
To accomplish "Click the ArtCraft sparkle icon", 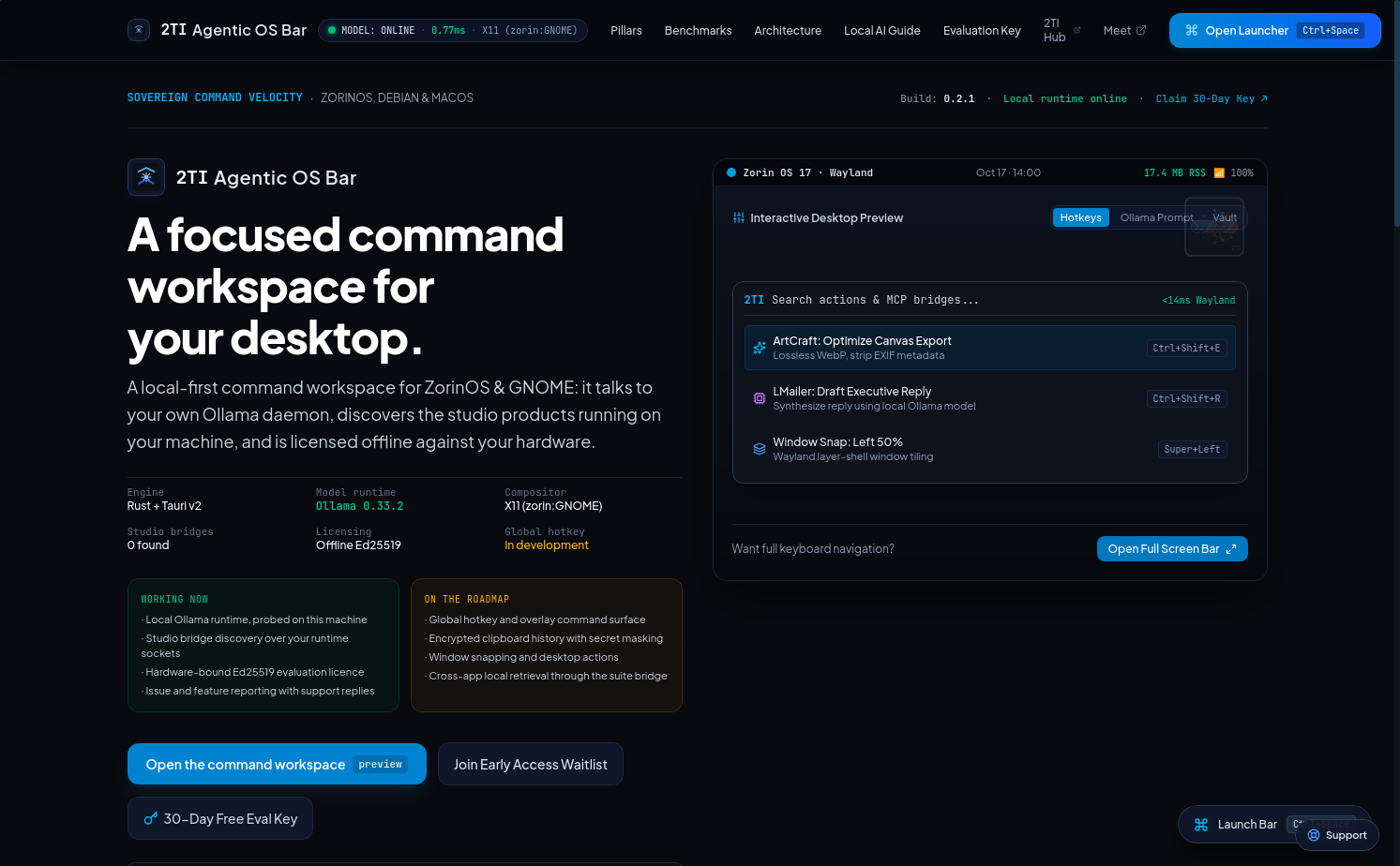I will (x=760, y=348).
